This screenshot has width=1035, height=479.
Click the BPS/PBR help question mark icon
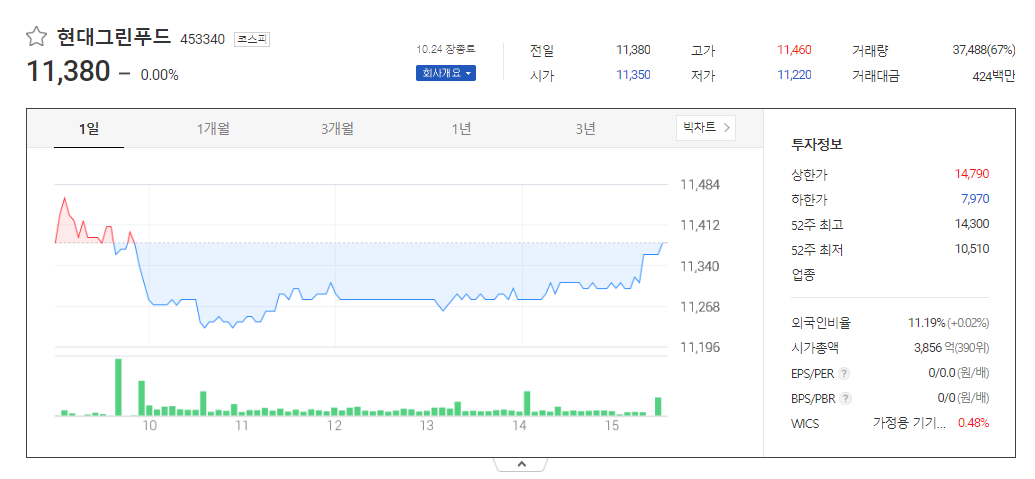click(x=846, y=399)
